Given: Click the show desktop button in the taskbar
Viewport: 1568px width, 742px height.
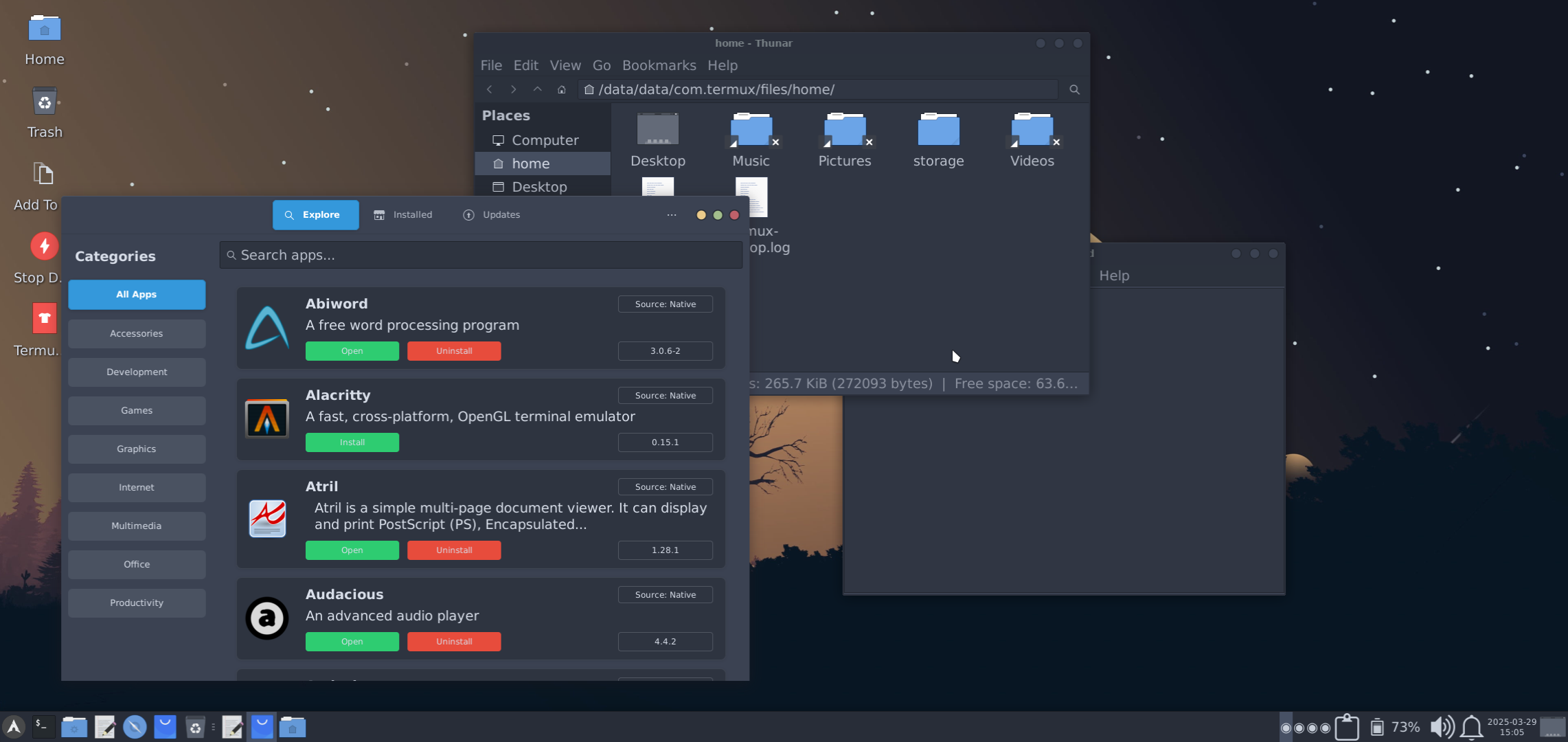Looking at the screenshot, I should (x=1553, y=727).
